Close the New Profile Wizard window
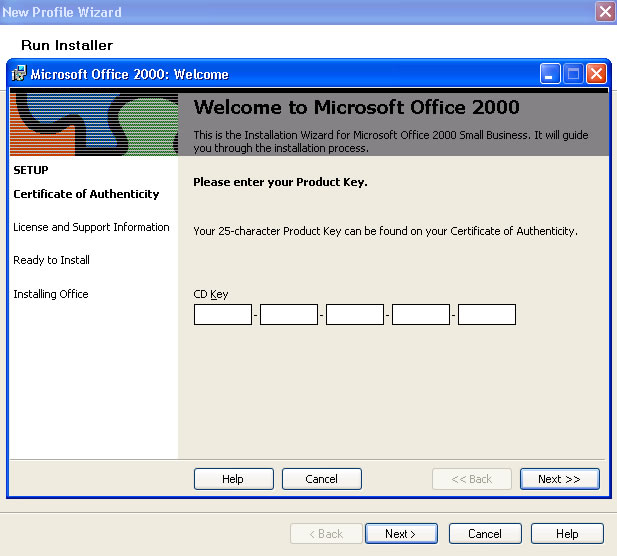Viewport: 617px width, 556px height. pyautogui.click(x=605, y=11)
